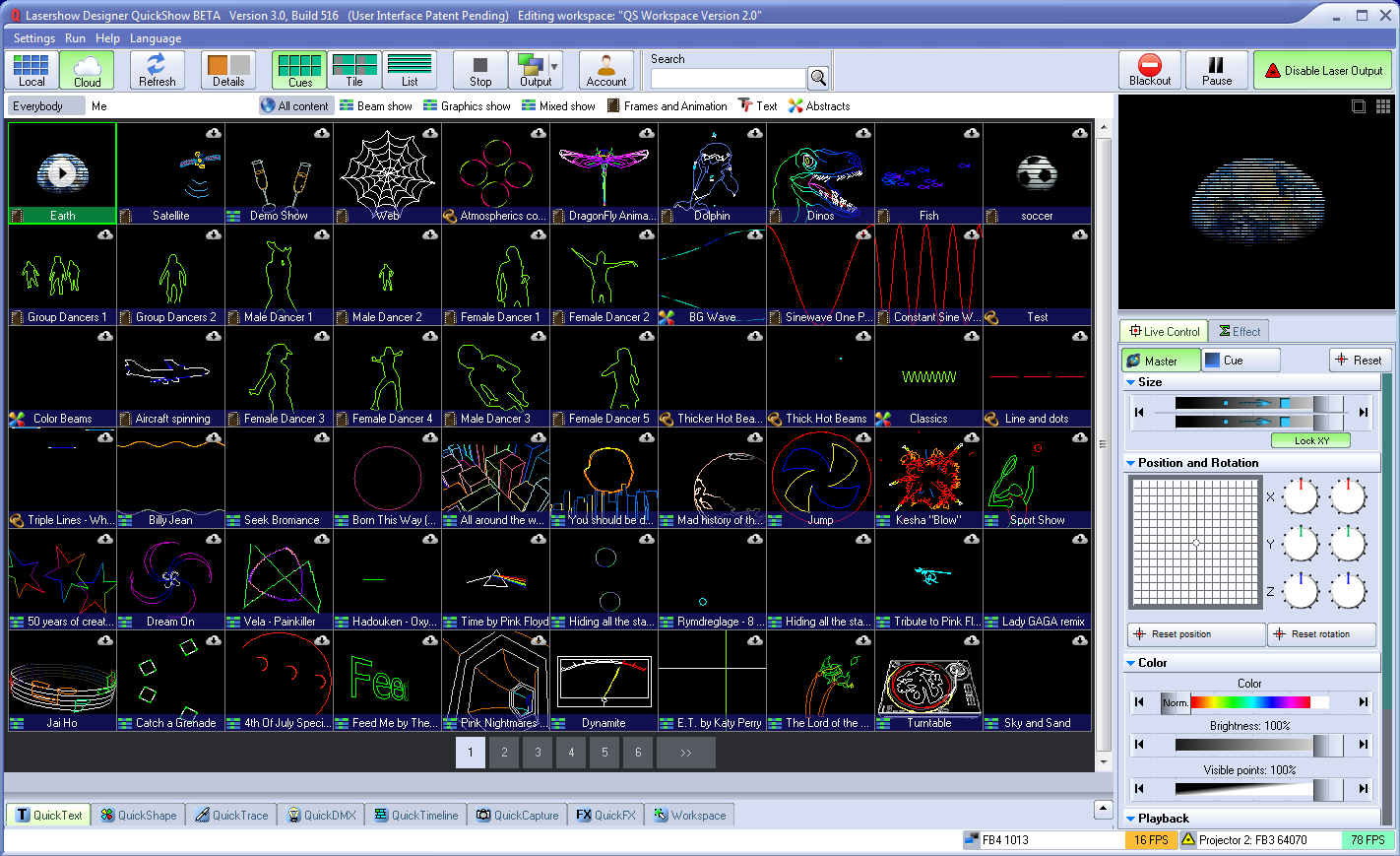
Task: Open the Settings menu
Action: [x=34, y=38]
